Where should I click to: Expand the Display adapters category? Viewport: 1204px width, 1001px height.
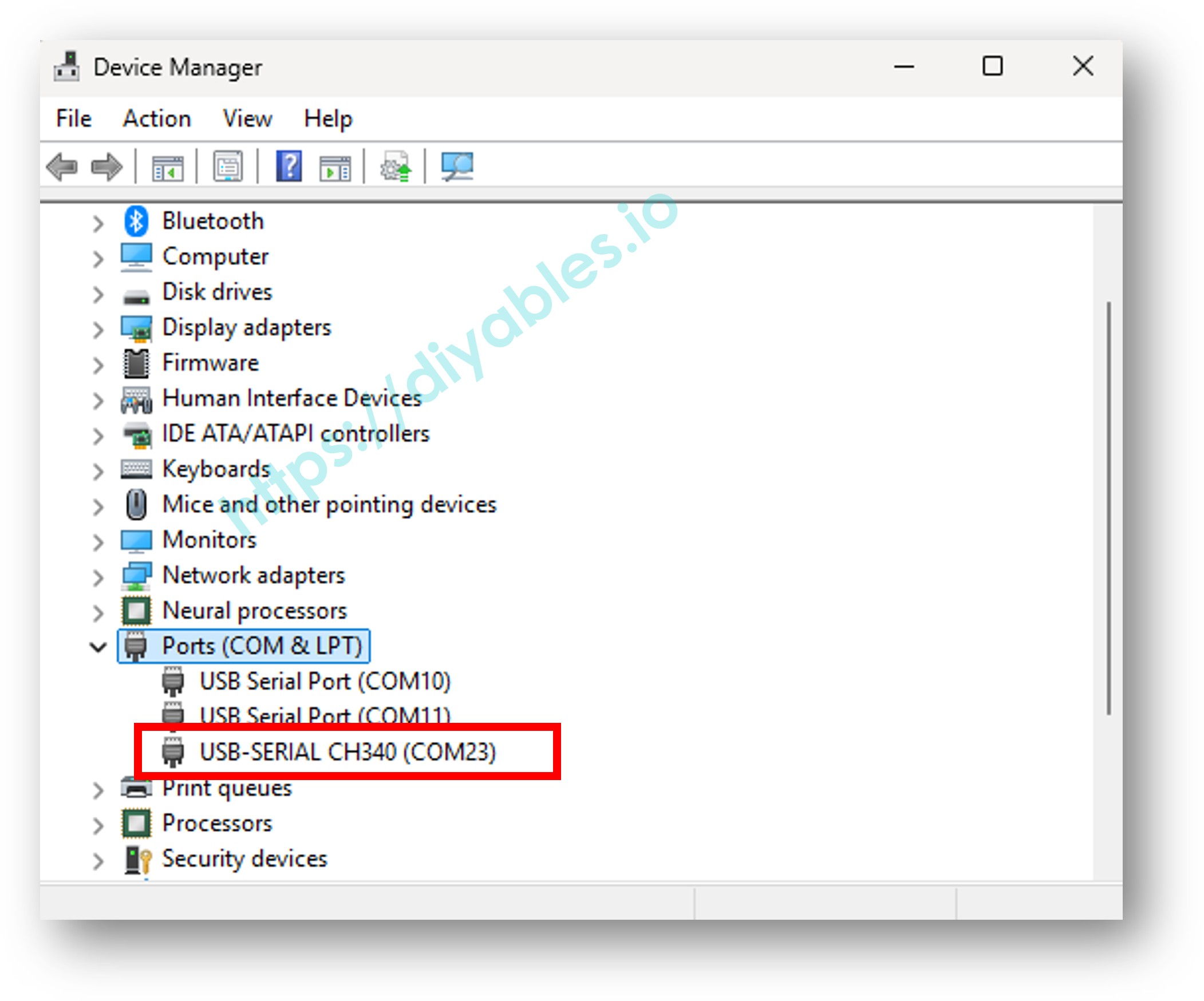[x=98, y=330]
